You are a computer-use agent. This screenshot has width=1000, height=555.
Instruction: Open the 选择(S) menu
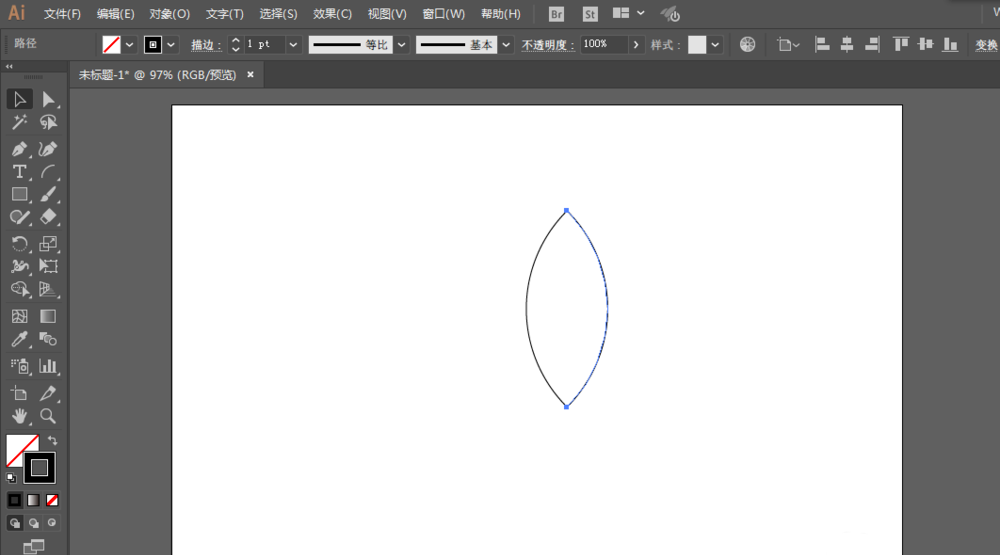pos(278,14)
